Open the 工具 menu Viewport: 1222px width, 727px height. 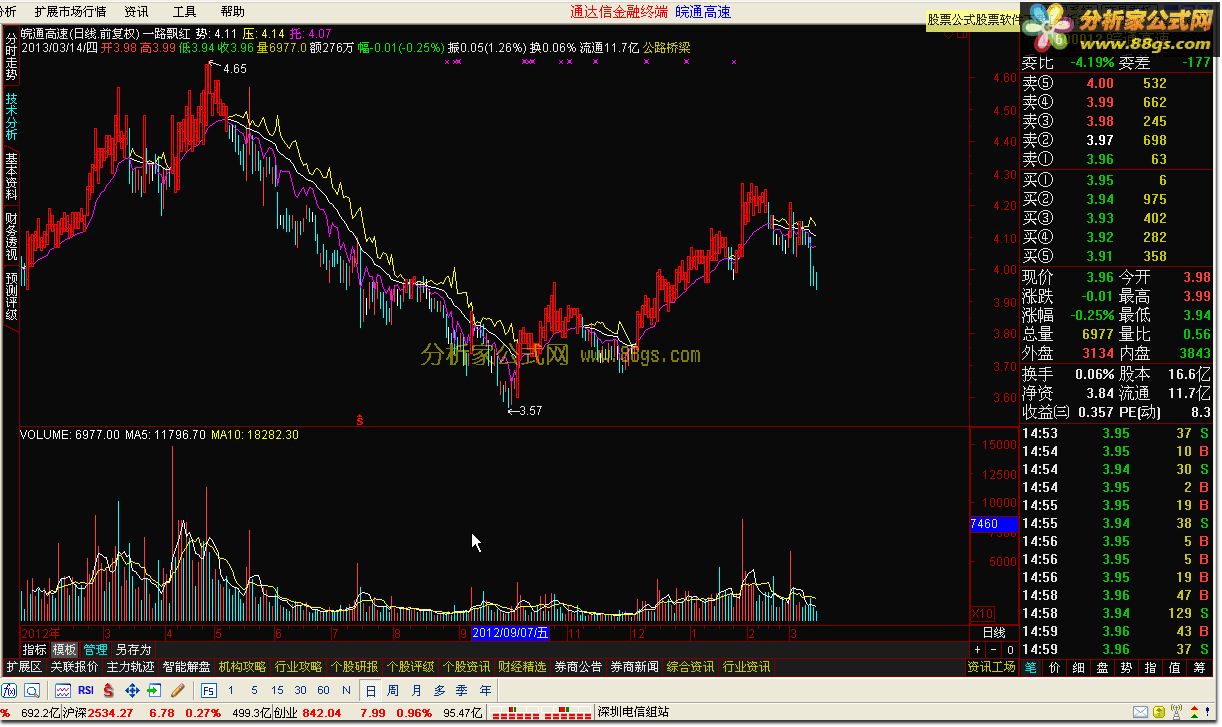[x=184, y=12]
